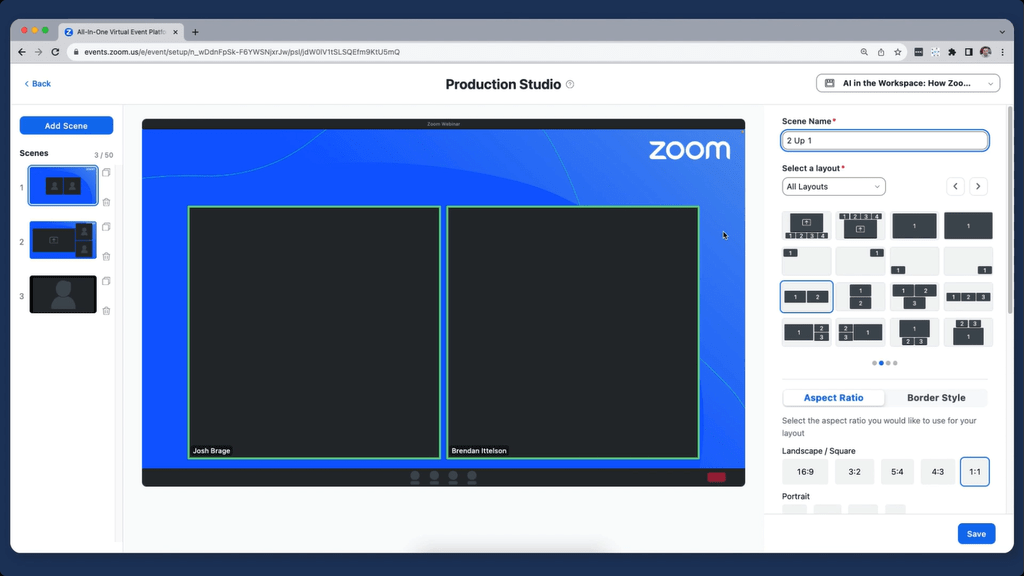1024x576 pixels.
Task: Click the address bar URL
Action: pos(242,52)
